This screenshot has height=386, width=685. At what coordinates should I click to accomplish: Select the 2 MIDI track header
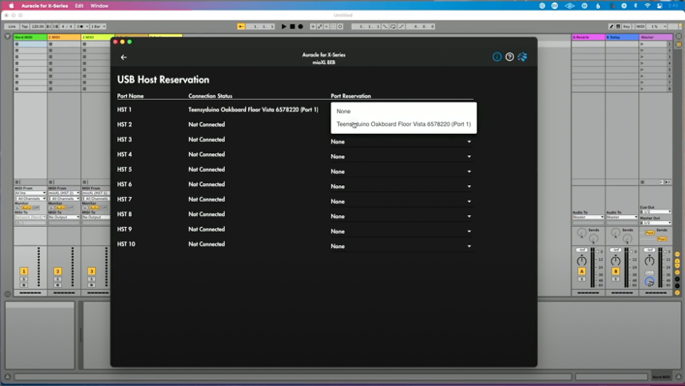click(x=64, y=38)
